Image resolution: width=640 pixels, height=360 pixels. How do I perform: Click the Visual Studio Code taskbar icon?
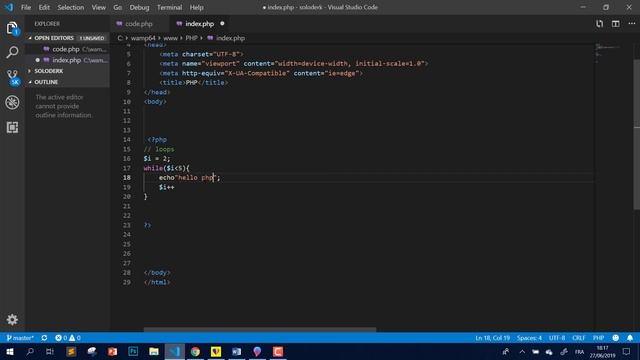pos(174,351)
